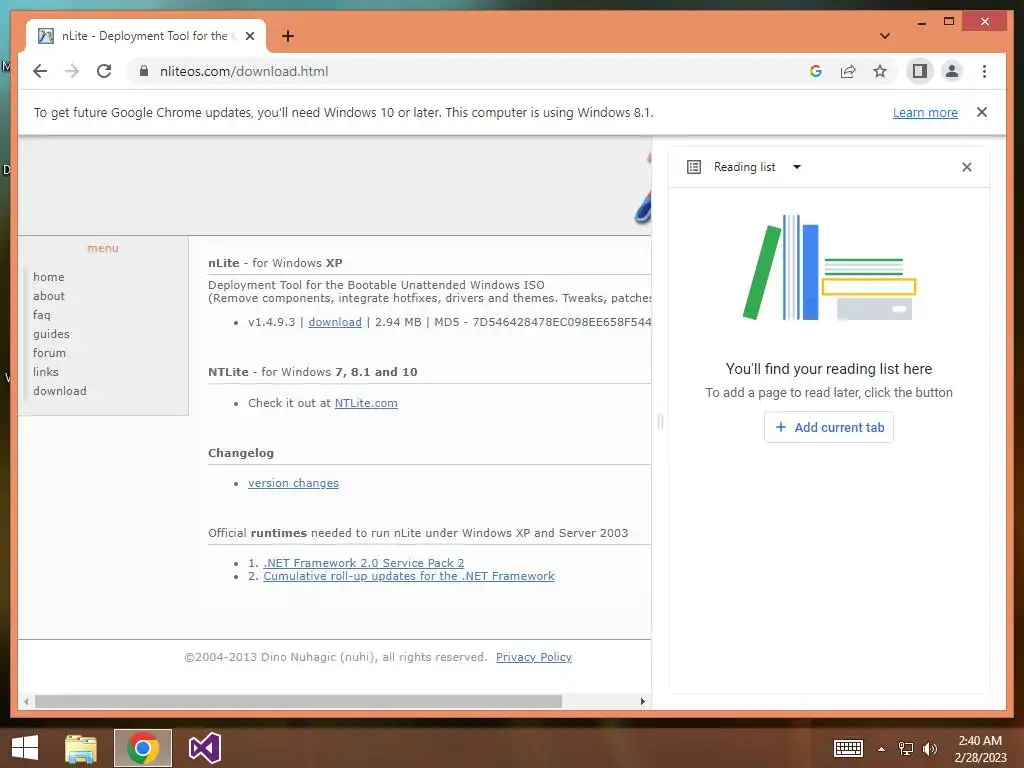Select the nLite Deployment Tool tab

point(145,36)
